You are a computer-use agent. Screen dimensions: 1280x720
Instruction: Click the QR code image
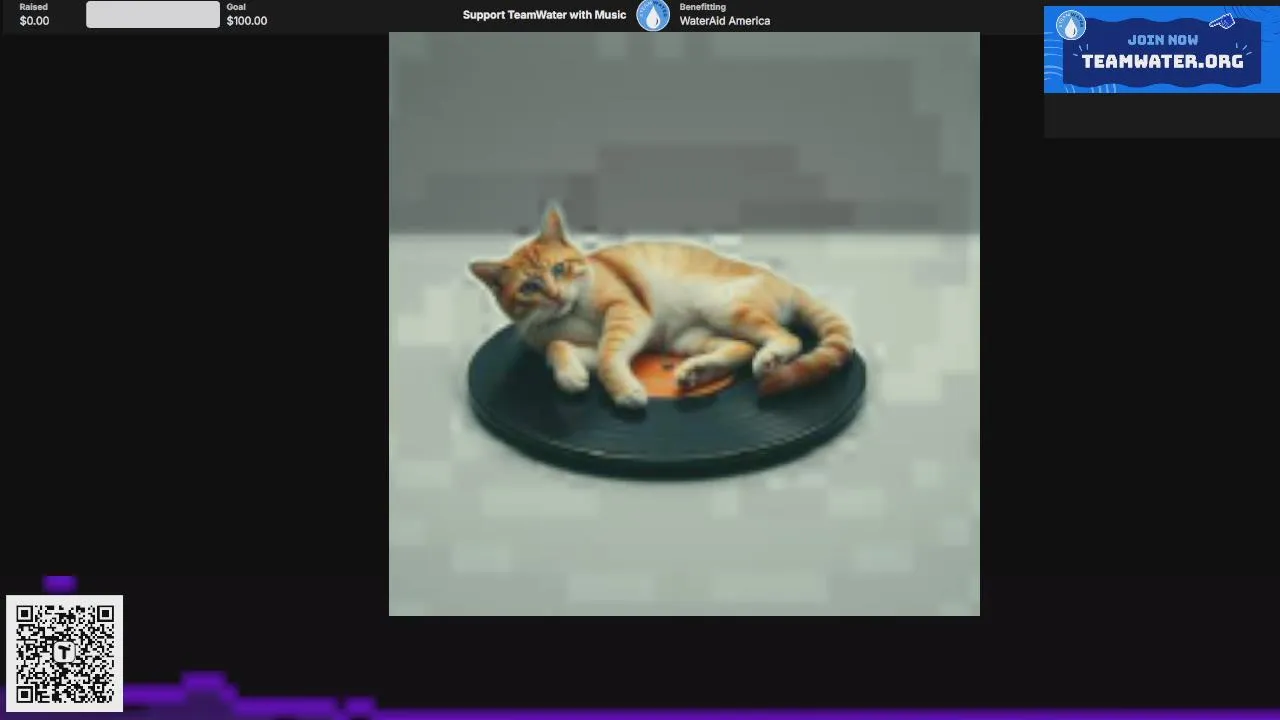65,654
